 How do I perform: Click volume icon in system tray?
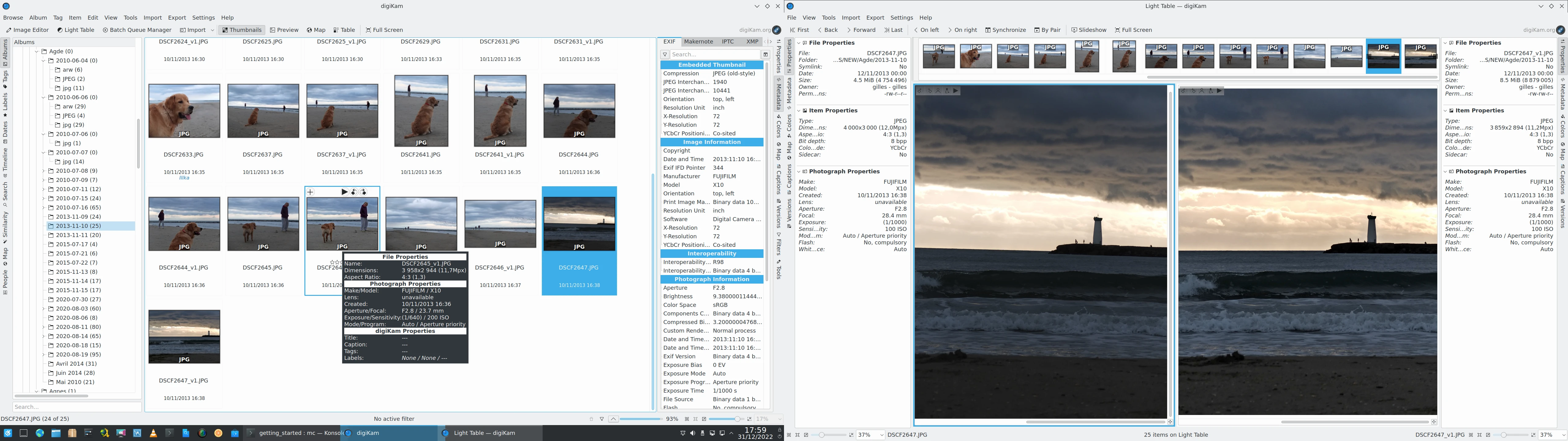click(692, 433)
